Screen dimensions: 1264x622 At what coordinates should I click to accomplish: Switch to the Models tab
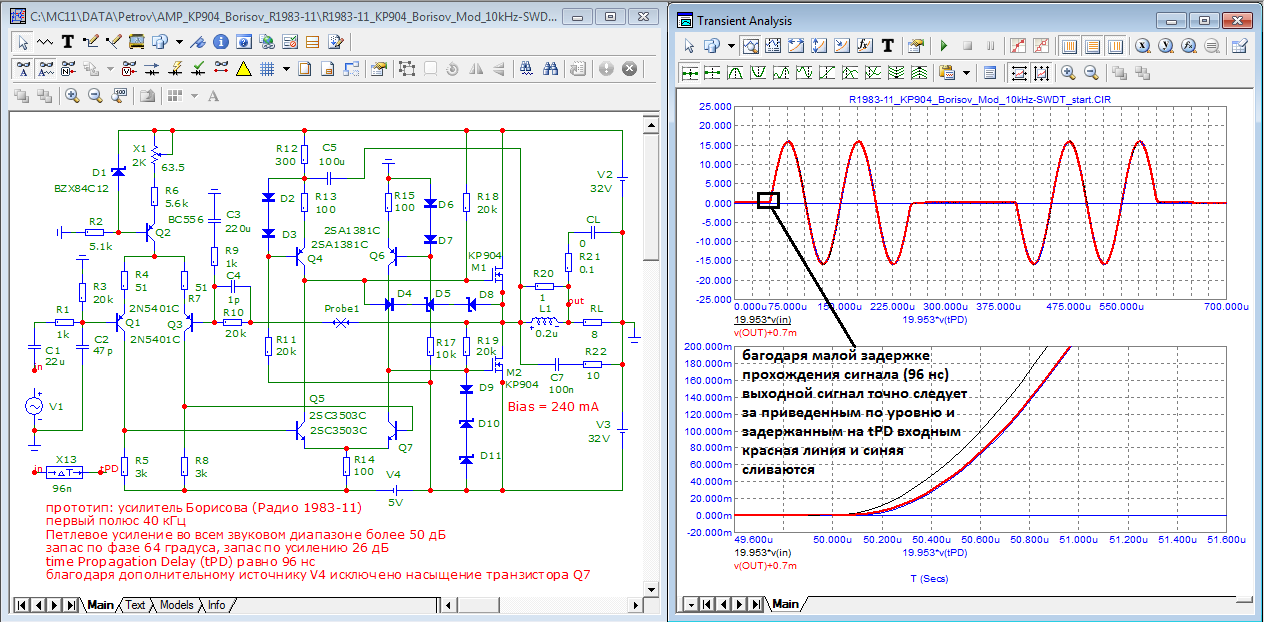point(176,605)
